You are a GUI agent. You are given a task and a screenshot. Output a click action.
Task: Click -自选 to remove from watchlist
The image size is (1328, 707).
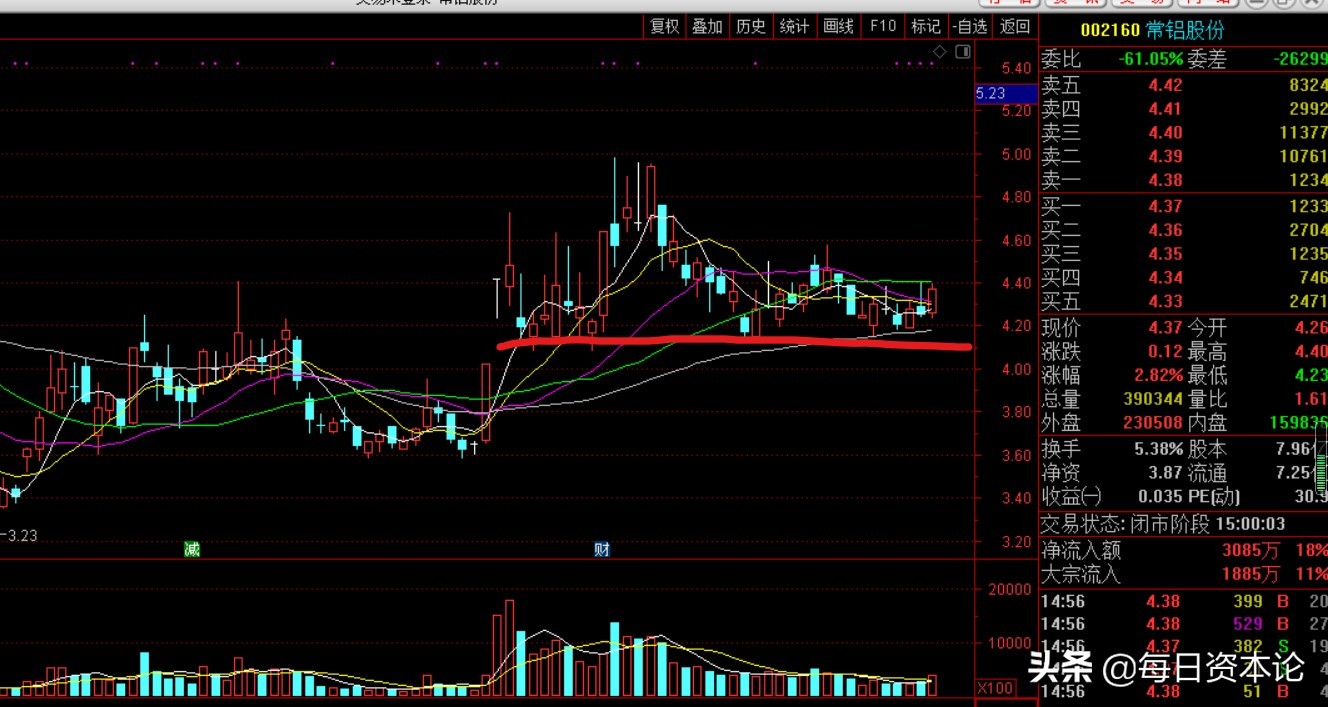970,27
